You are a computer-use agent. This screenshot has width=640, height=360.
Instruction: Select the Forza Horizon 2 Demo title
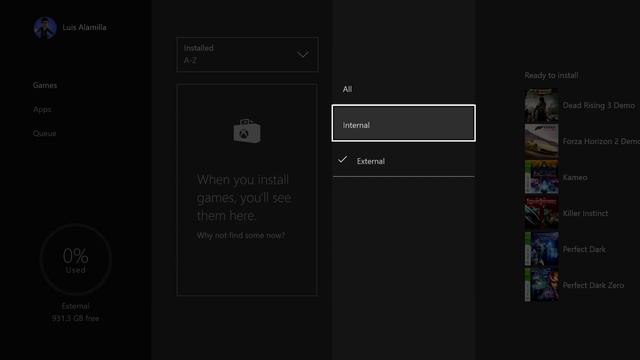pos(601,141)
